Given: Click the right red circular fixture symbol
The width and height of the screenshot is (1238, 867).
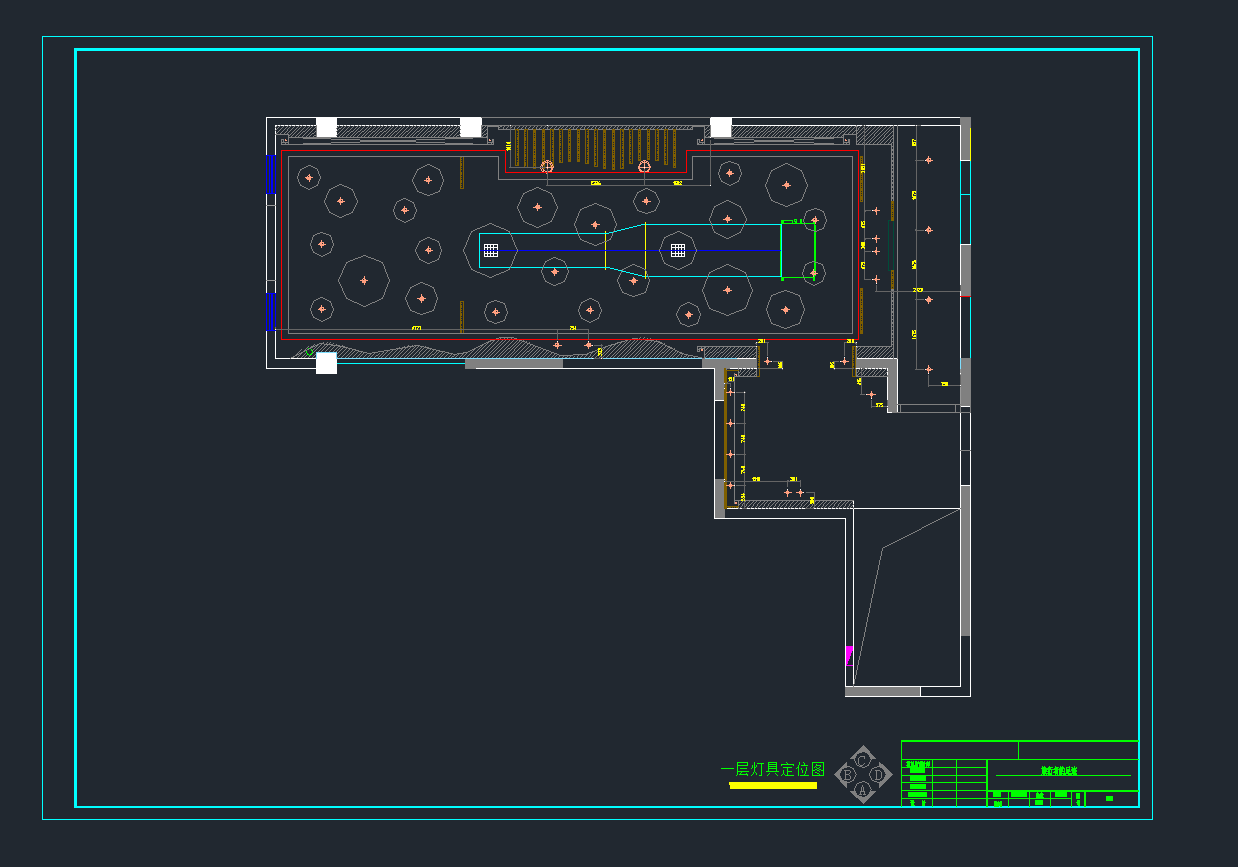Looking at the screenshot, I should point(644,167).
